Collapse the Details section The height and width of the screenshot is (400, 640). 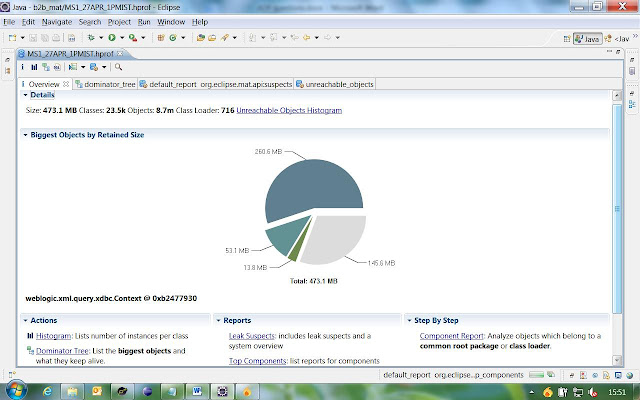25,95
